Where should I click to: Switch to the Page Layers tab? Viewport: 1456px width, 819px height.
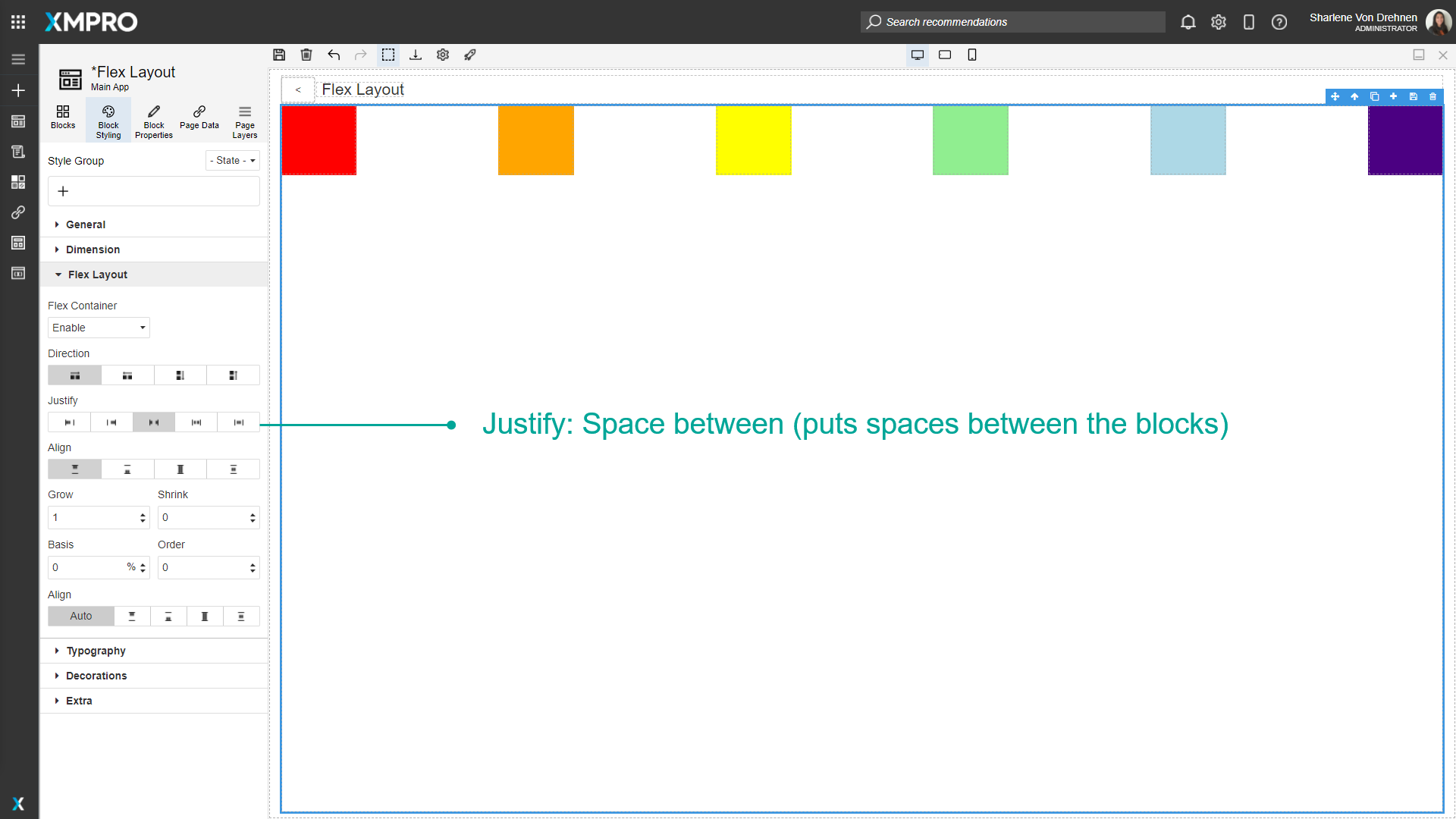(x=244, y=120)
